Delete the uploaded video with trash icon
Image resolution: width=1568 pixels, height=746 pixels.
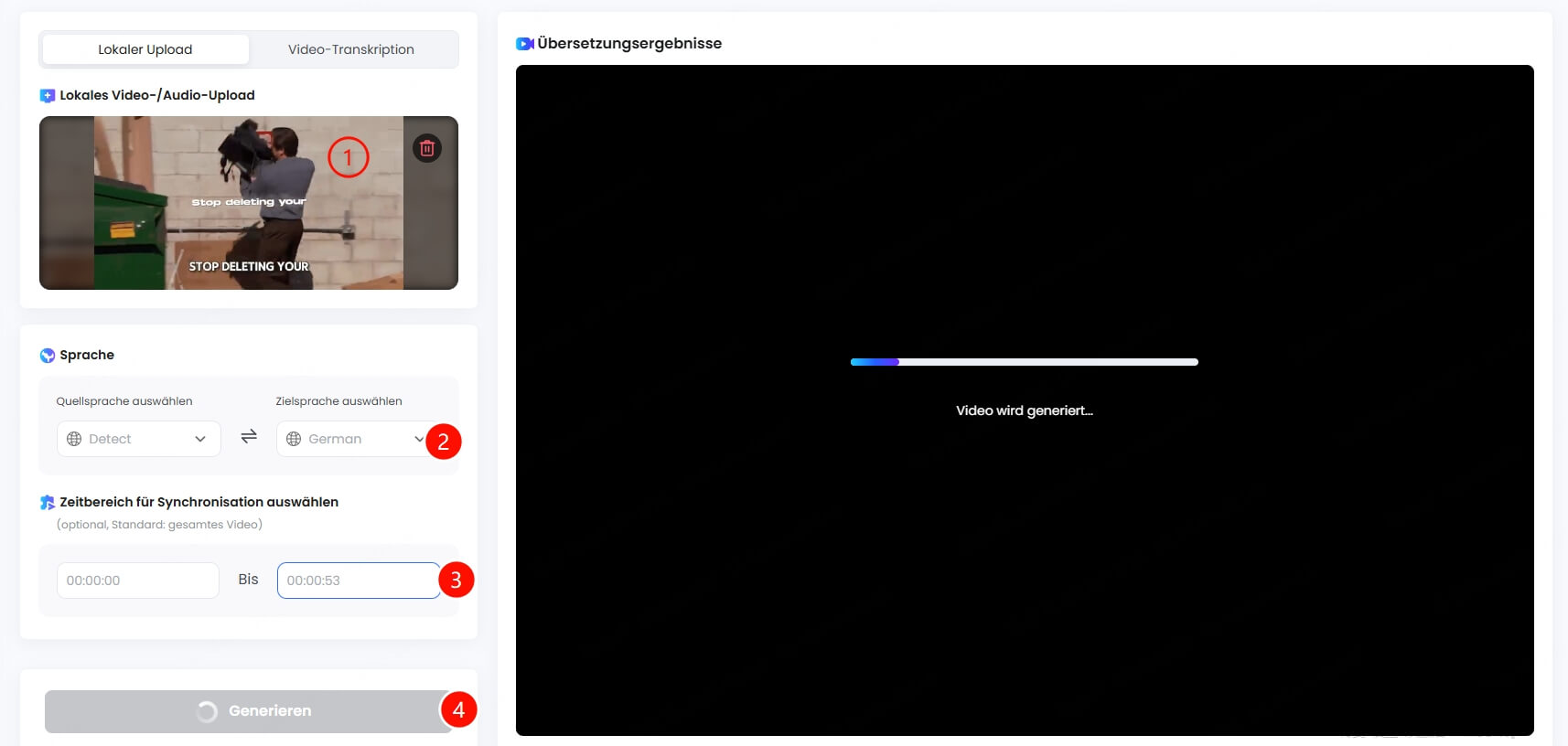coord(426,148)
